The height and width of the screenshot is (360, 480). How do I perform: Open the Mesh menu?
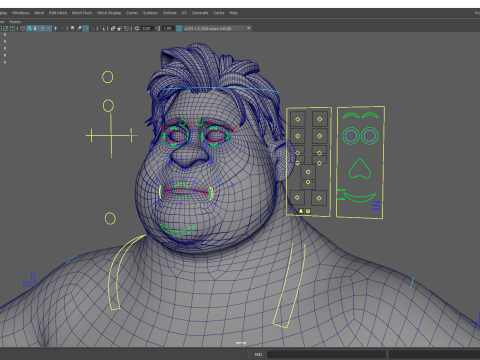(x=39, y=13)
